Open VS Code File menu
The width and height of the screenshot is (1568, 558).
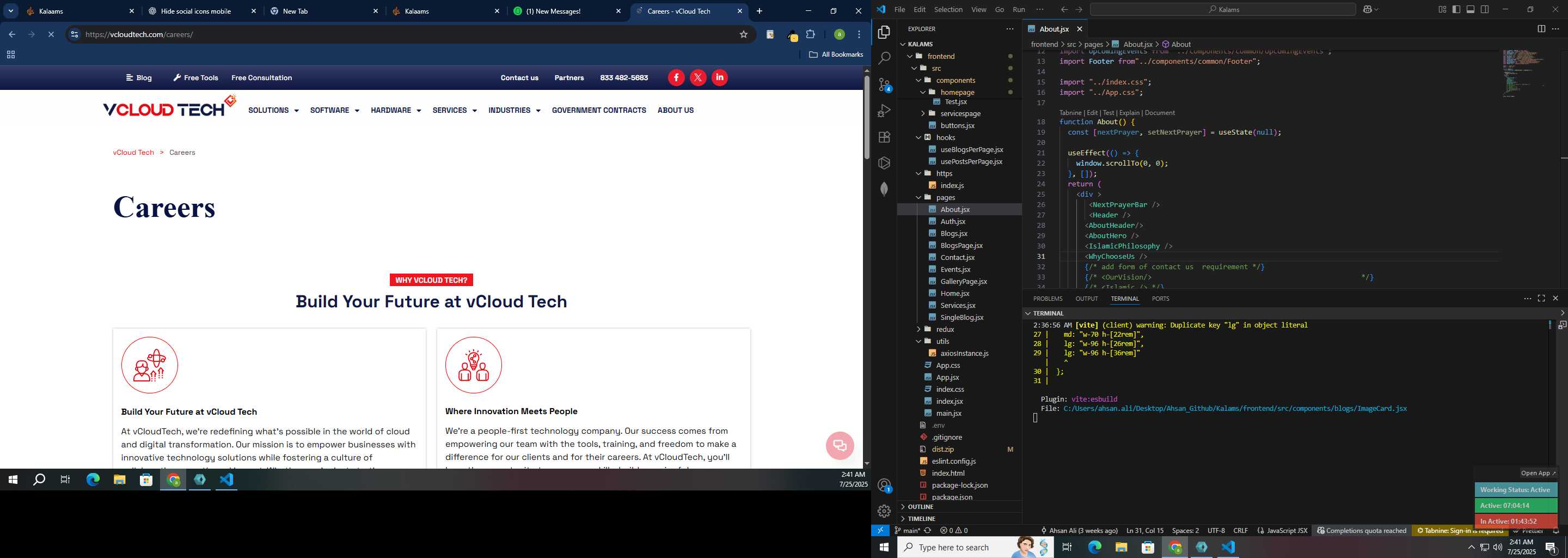(x=899, y=9)
